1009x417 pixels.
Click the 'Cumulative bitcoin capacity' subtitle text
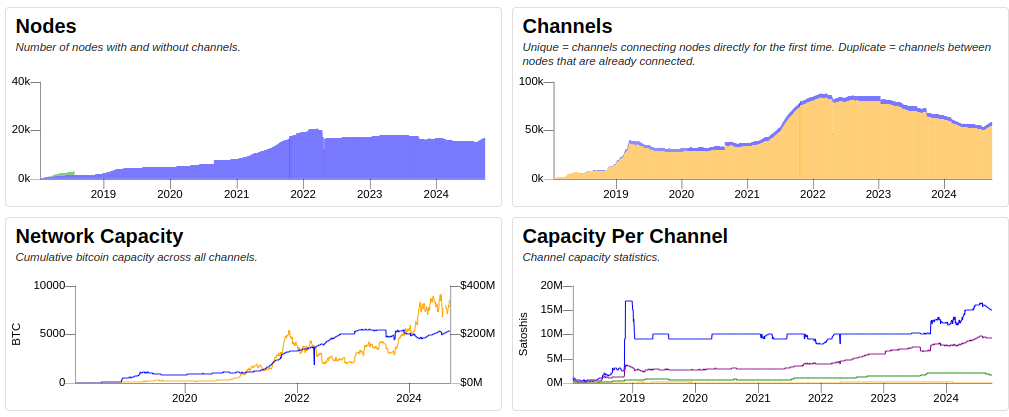(x=136, y=257)
